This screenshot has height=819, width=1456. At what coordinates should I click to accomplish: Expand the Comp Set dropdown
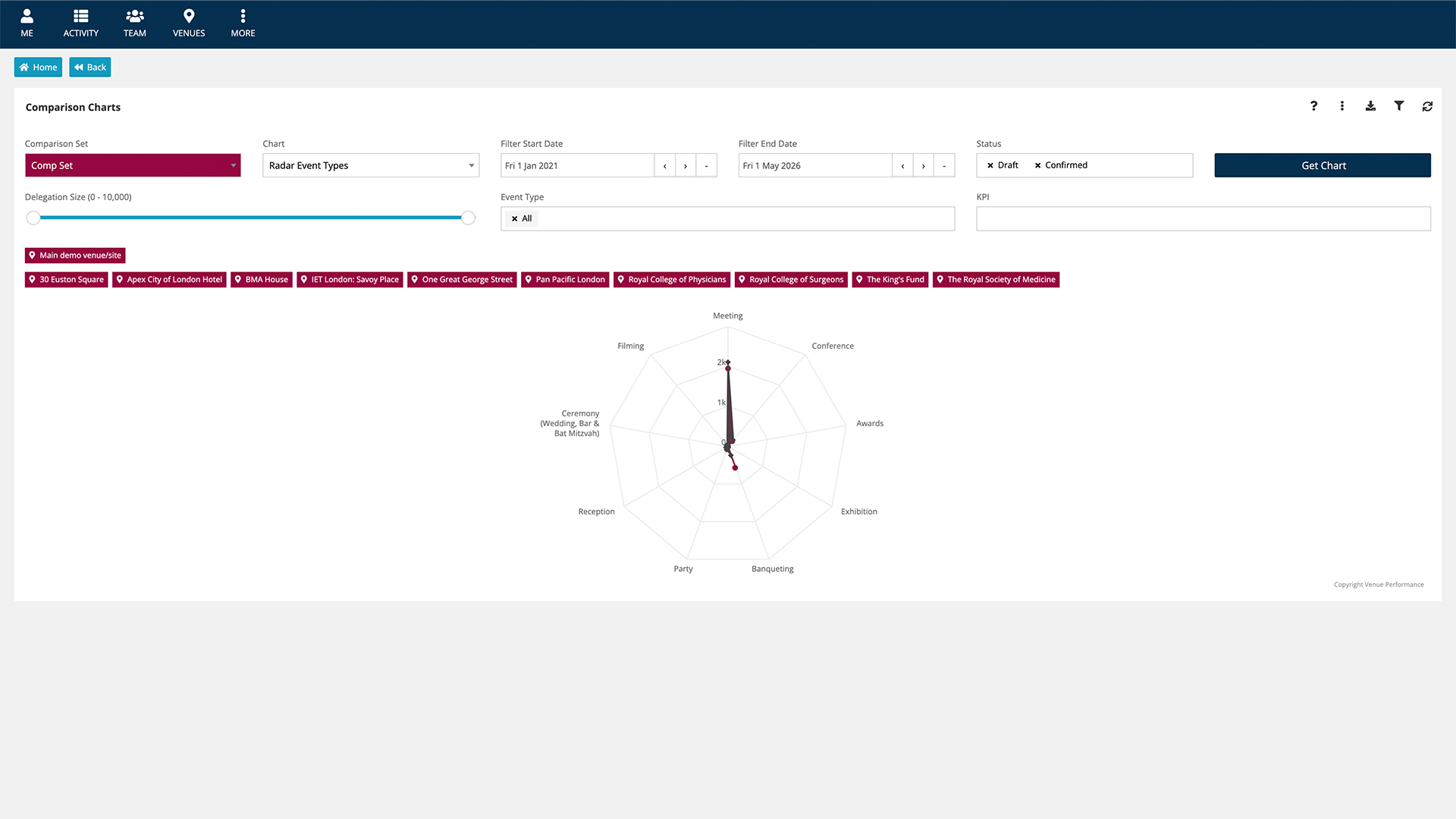(x=133, y=165)
